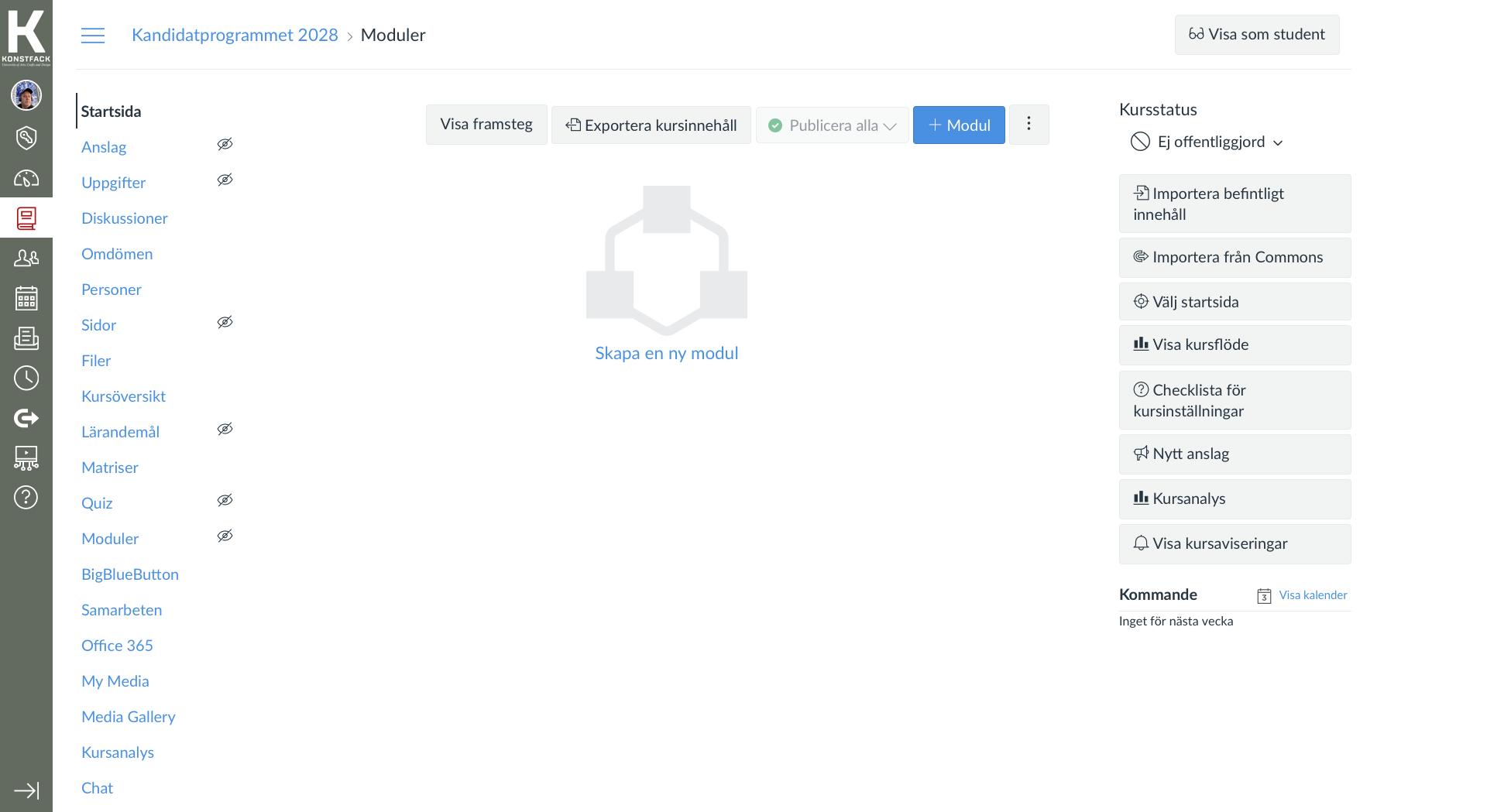Go to Startsida in course menu

[x=111, y=111]
